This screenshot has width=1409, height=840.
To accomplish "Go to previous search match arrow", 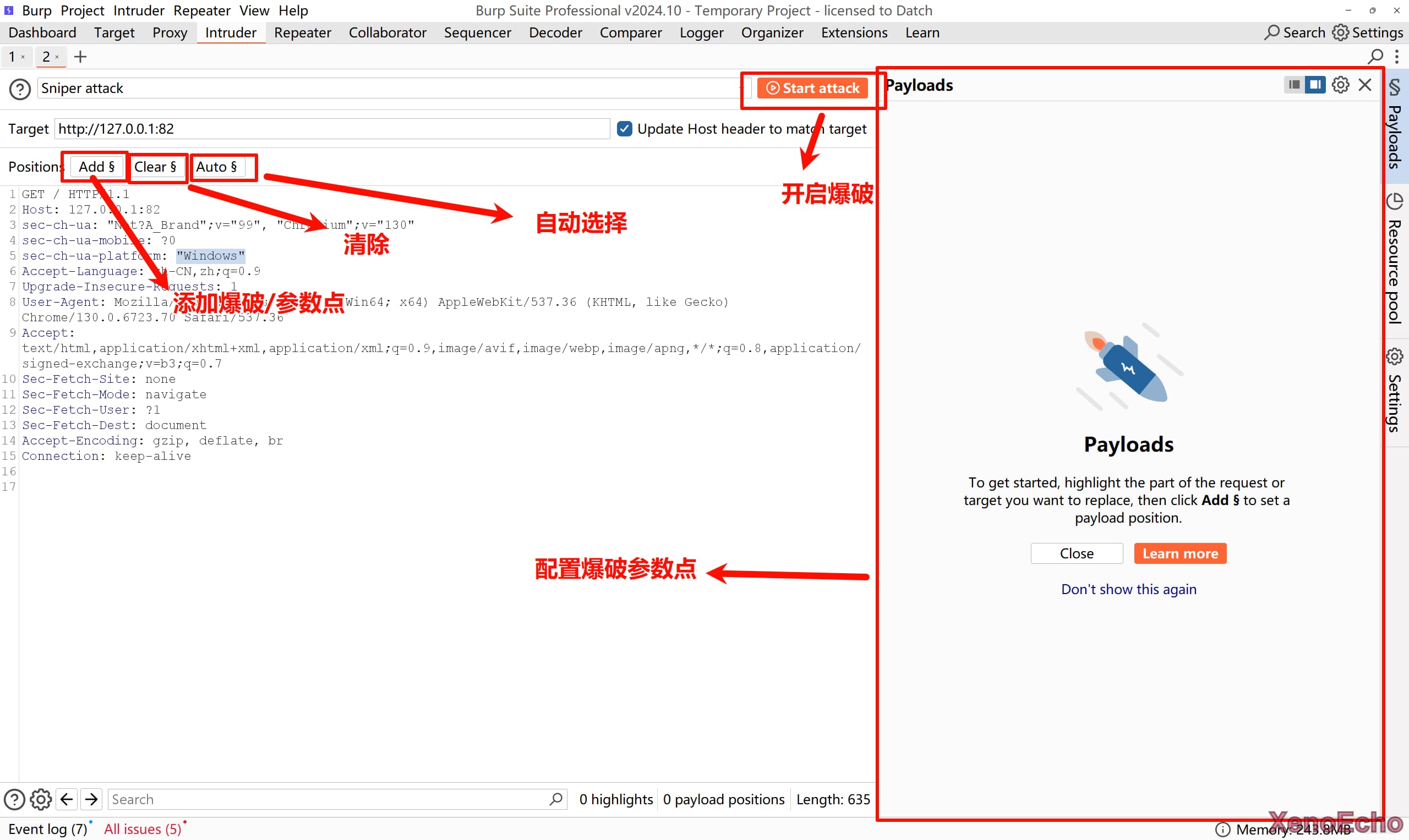I will click(x=67, y=799).
